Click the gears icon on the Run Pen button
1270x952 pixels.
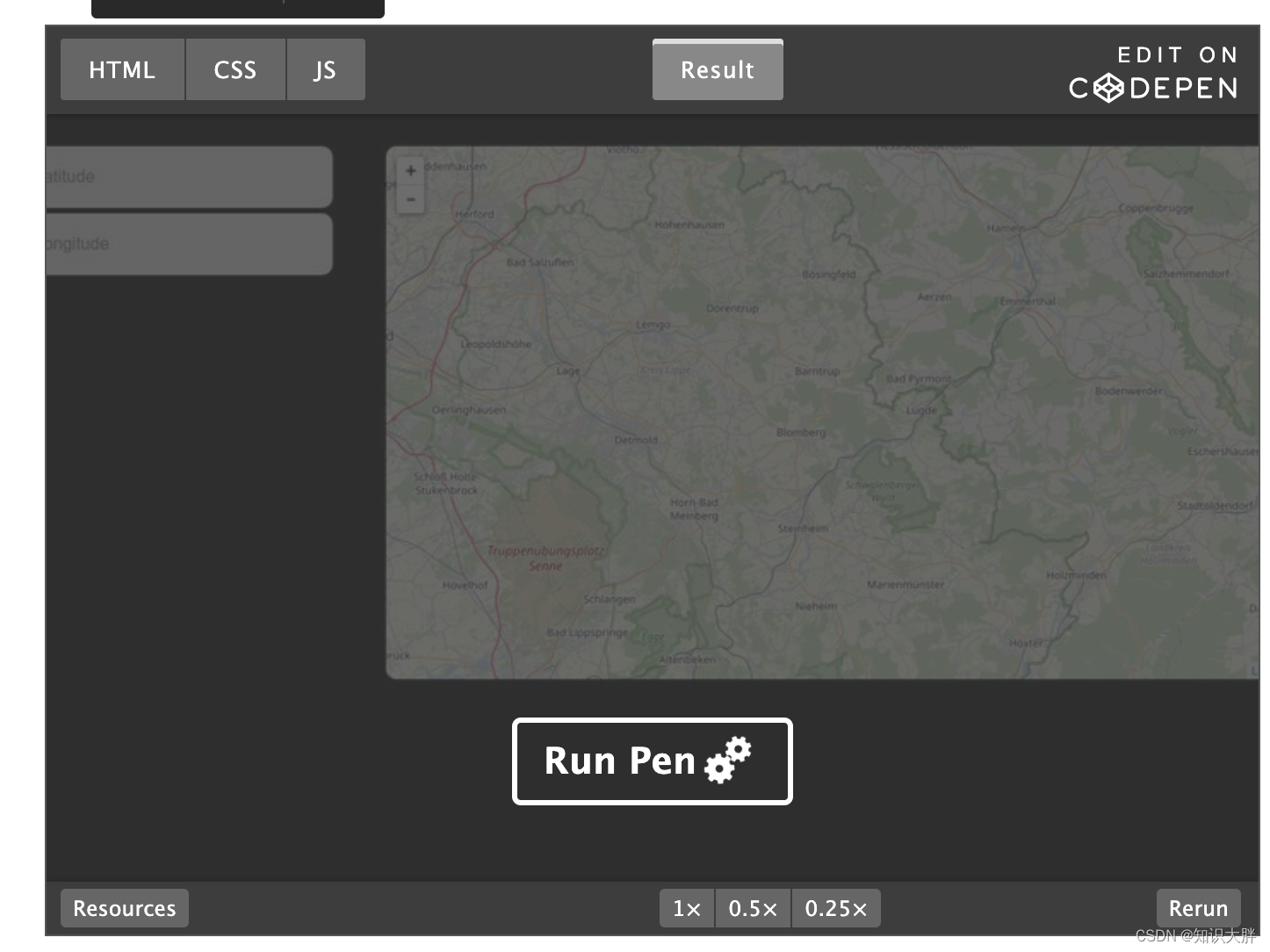tap(727, 762)
